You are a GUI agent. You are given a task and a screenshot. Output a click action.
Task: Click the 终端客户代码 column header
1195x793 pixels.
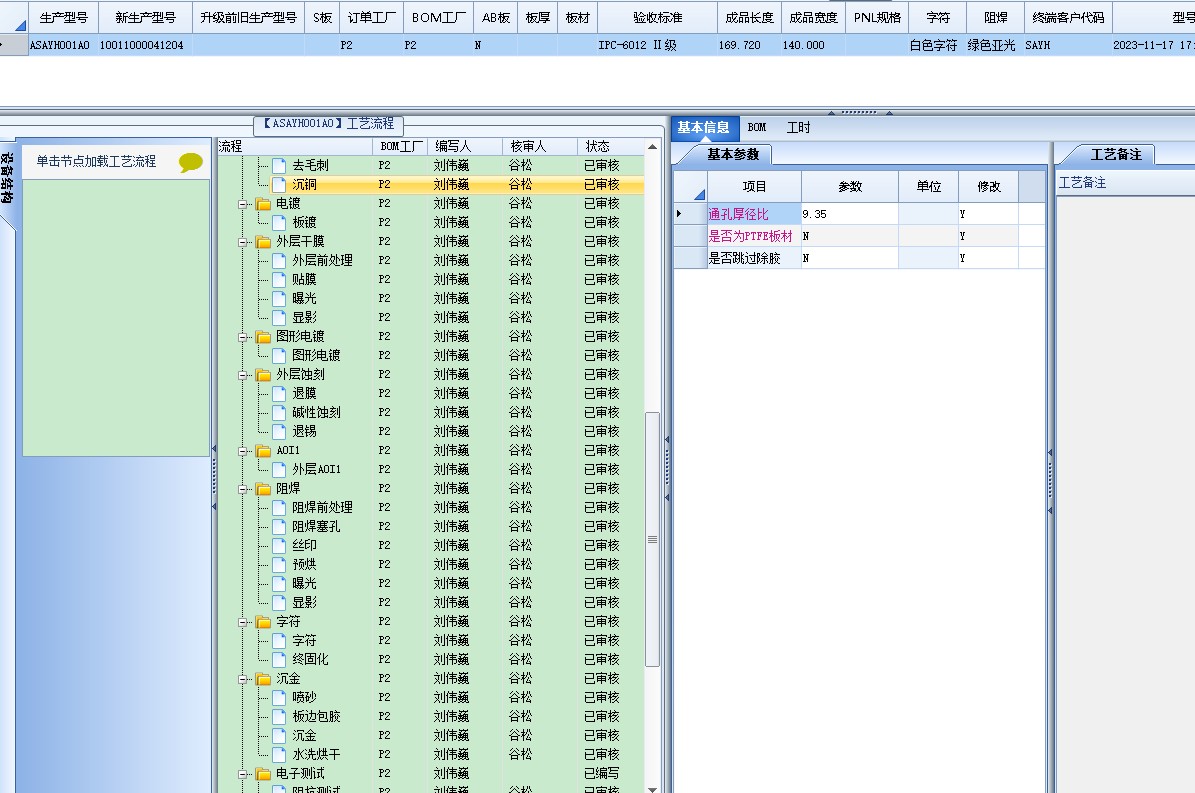click(x=1068, y=18)
